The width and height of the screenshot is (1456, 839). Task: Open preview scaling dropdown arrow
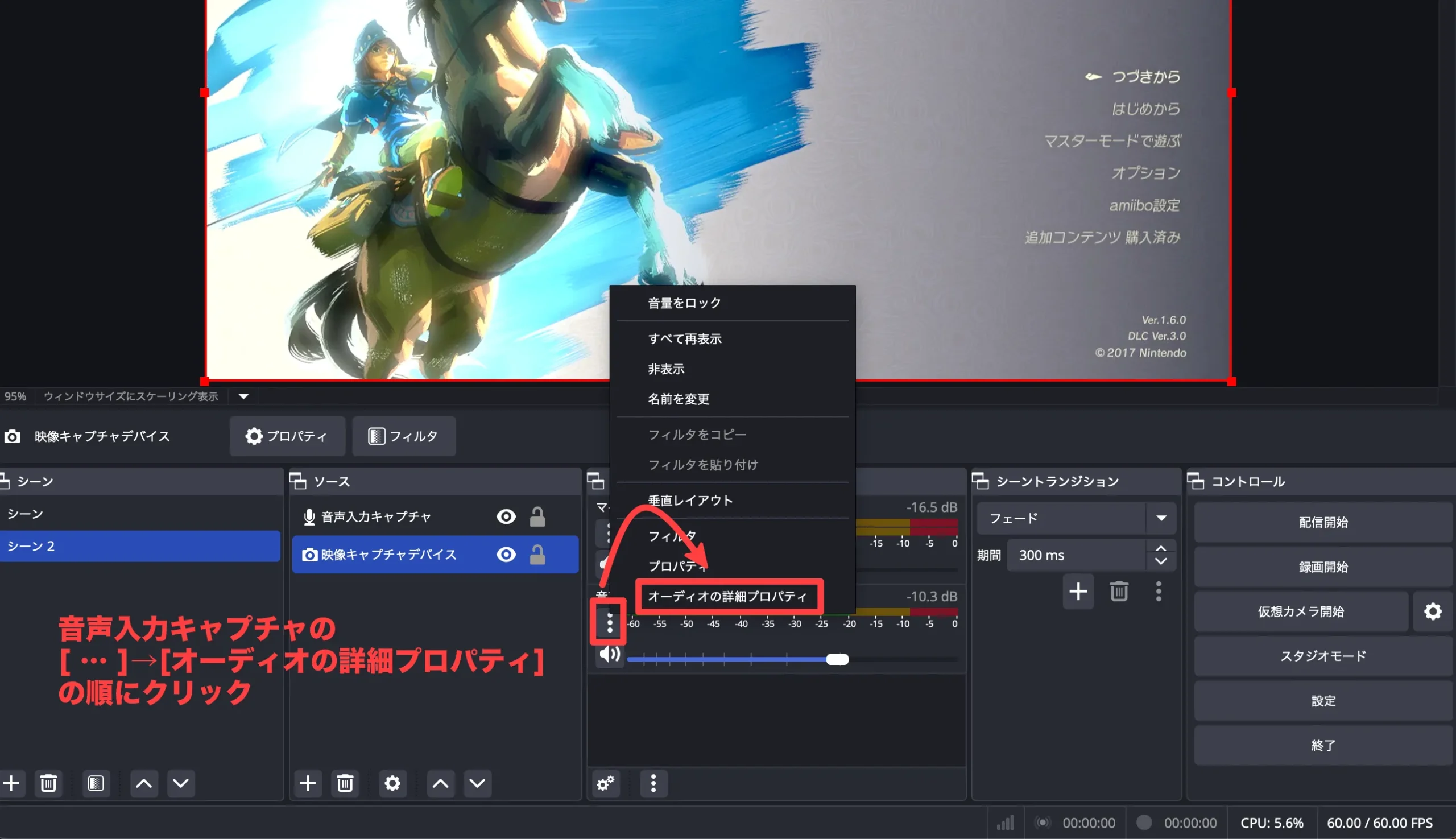tap(244, 396)
